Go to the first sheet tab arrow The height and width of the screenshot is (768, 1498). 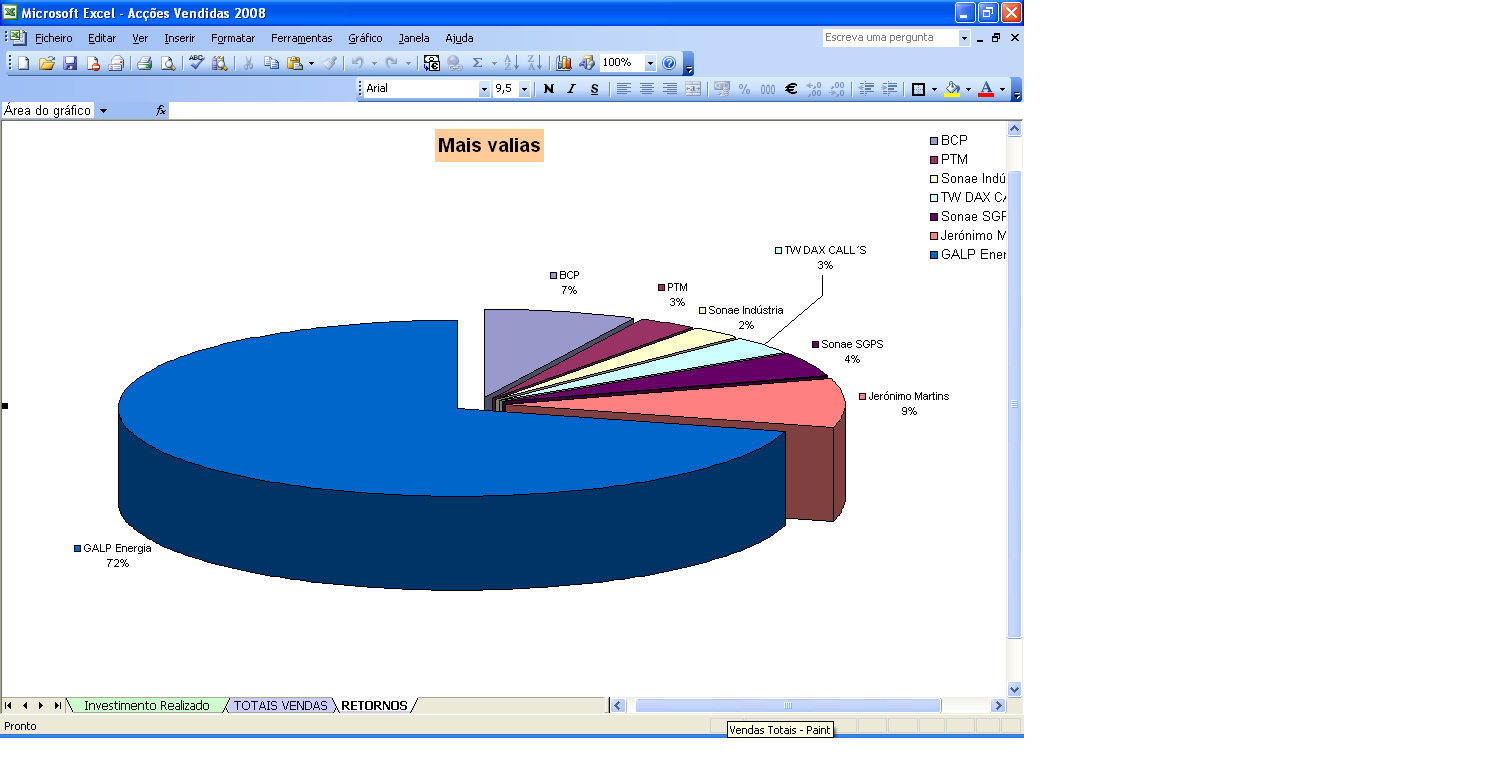[9, 705]
